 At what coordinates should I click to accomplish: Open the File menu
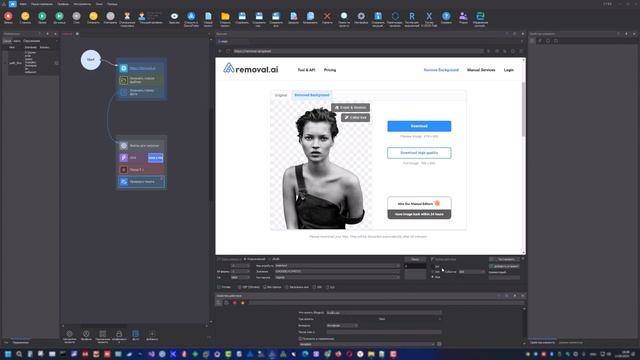tap(23, 4)
